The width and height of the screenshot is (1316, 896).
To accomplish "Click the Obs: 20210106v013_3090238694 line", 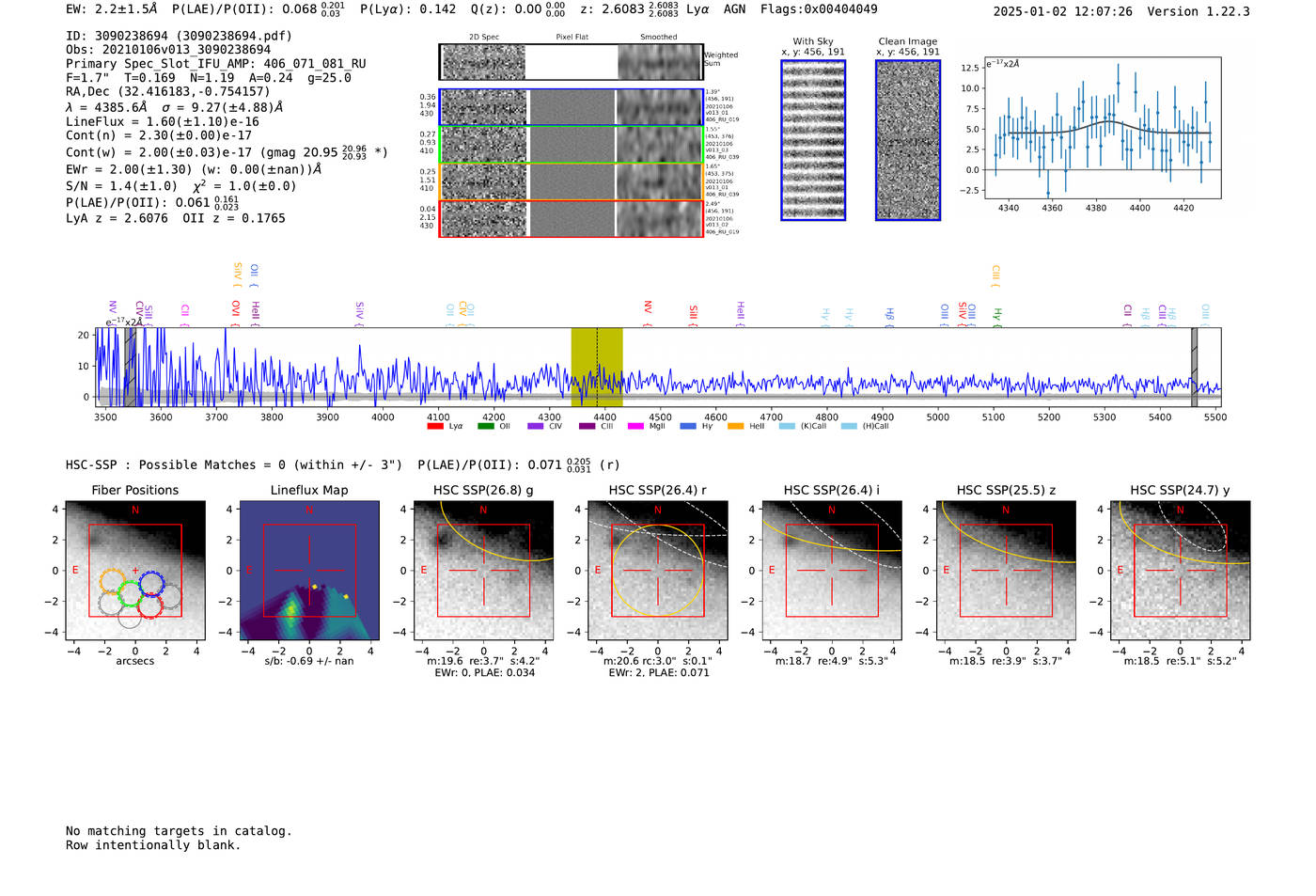I will (x=168, y=50).
